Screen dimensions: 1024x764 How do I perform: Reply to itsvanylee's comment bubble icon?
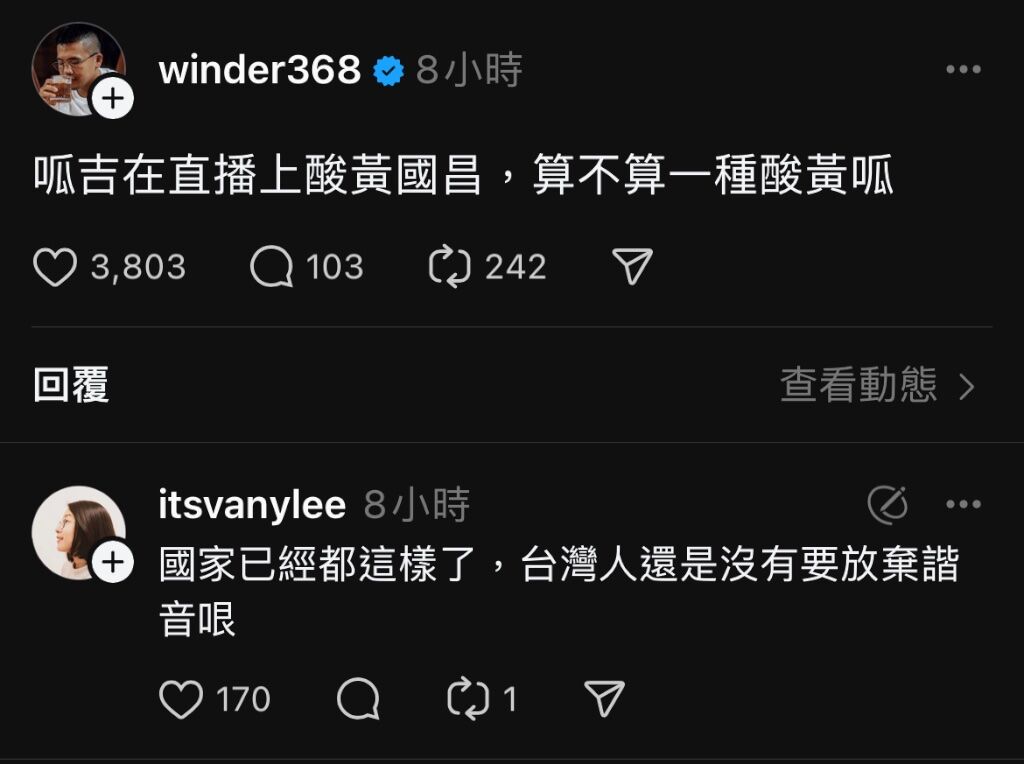[x=358, y=699]
